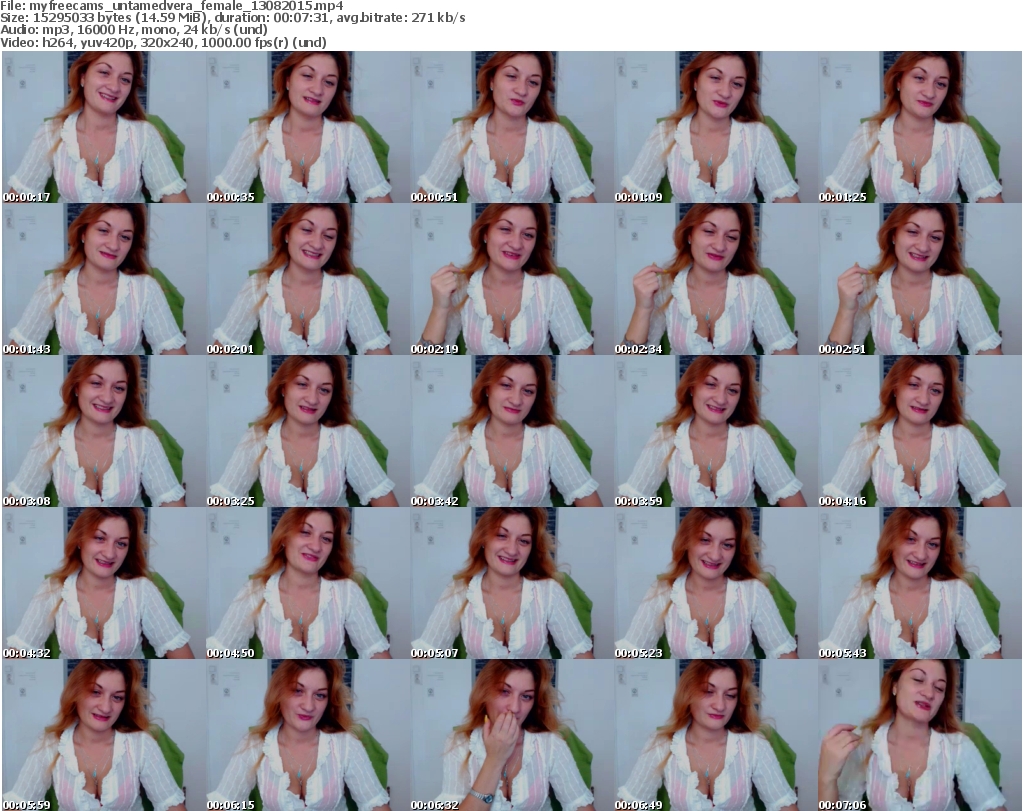Select the Video h264 info line
1024x811 pixels.
163,42
